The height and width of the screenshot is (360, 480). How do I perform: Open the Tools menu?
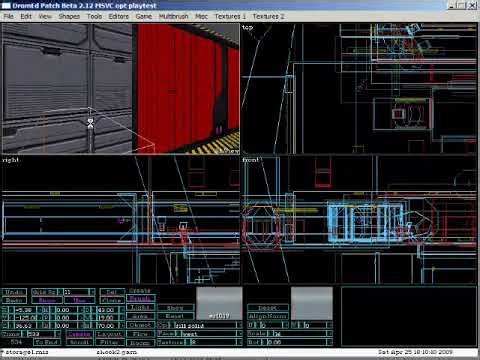[94, 16]
